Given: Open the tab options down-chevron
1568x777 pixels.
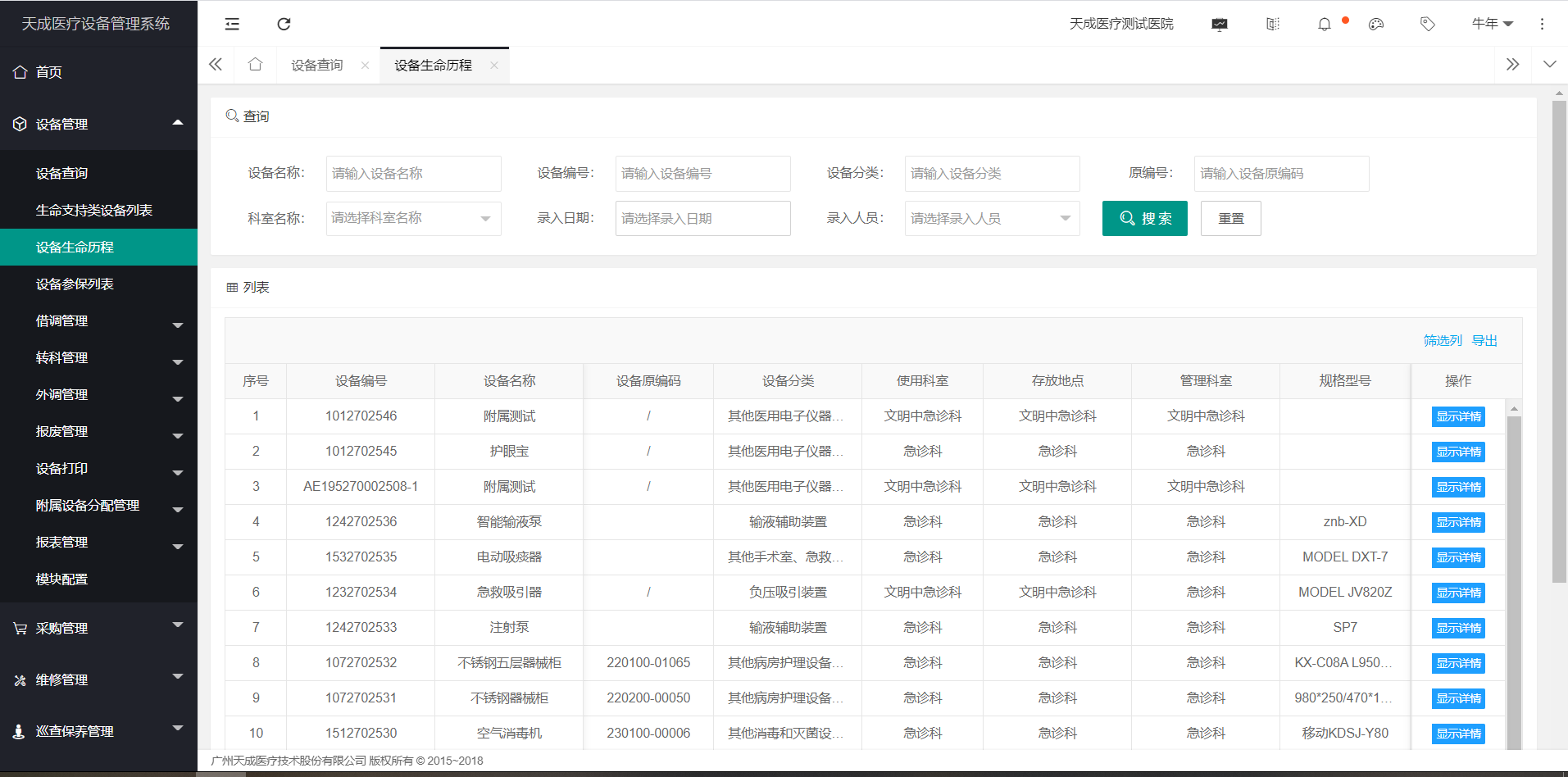Looking at the screenshot, I should point(1549,65).
